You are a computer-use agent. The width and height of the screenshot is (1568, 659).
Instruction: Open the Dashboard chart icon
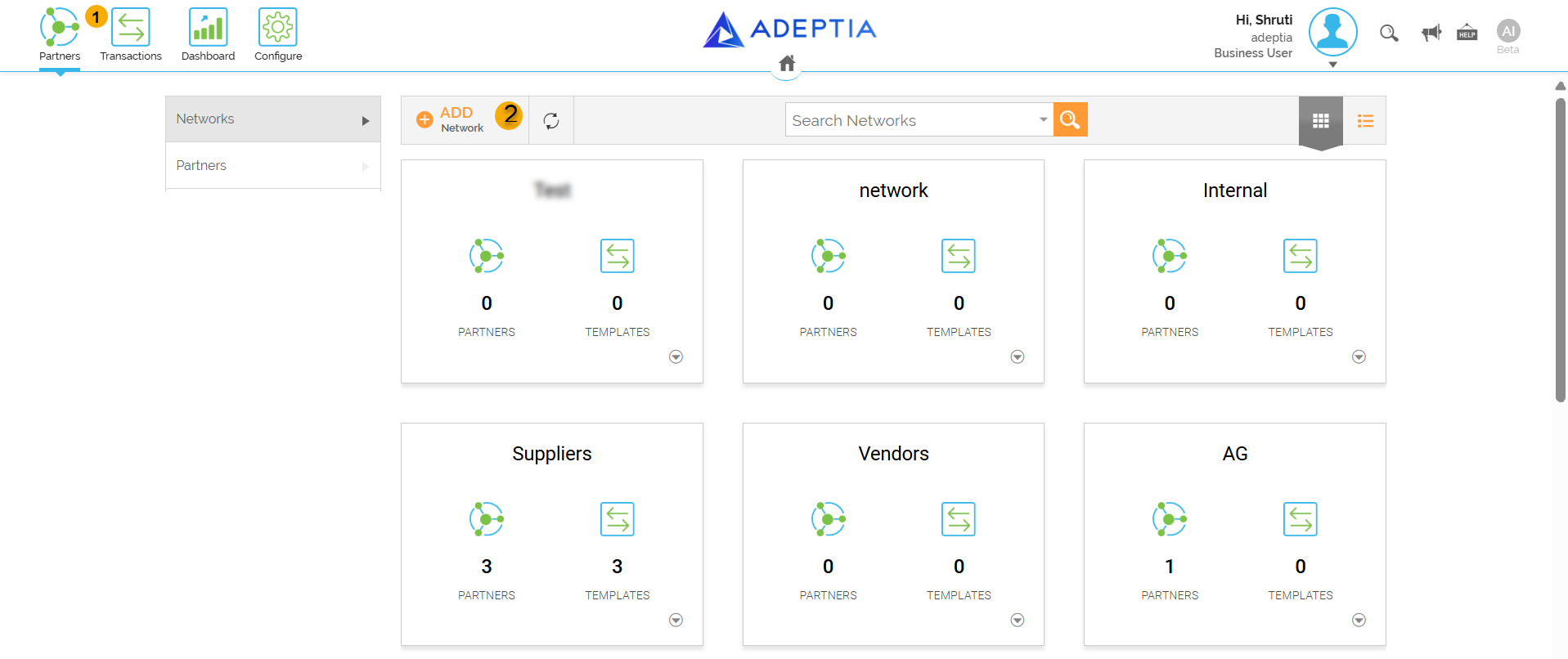[x=208, y=27]
